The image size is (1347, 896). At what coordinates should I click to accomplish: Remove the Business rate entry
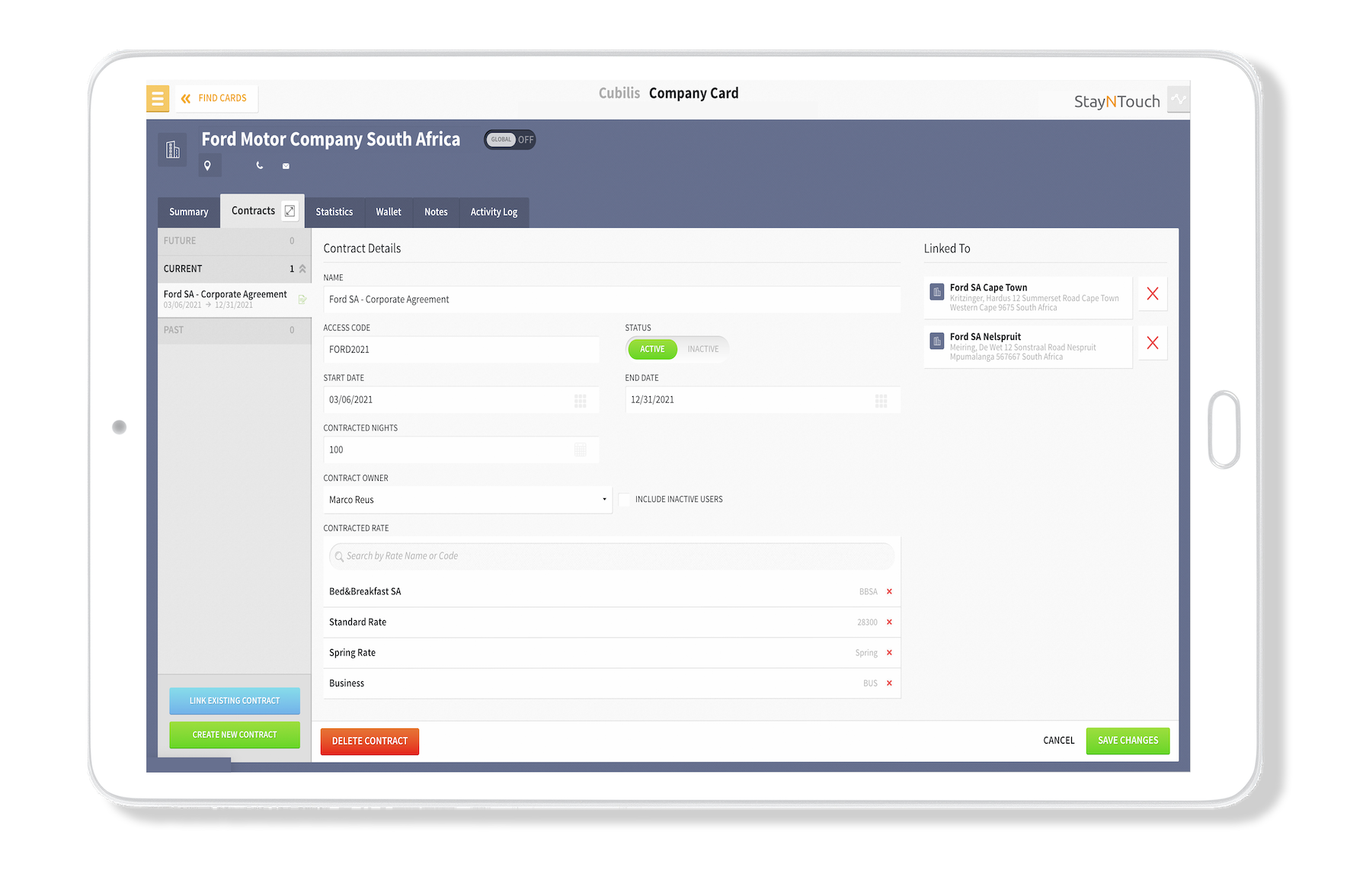pyautogui.click(x=889, y=683)
